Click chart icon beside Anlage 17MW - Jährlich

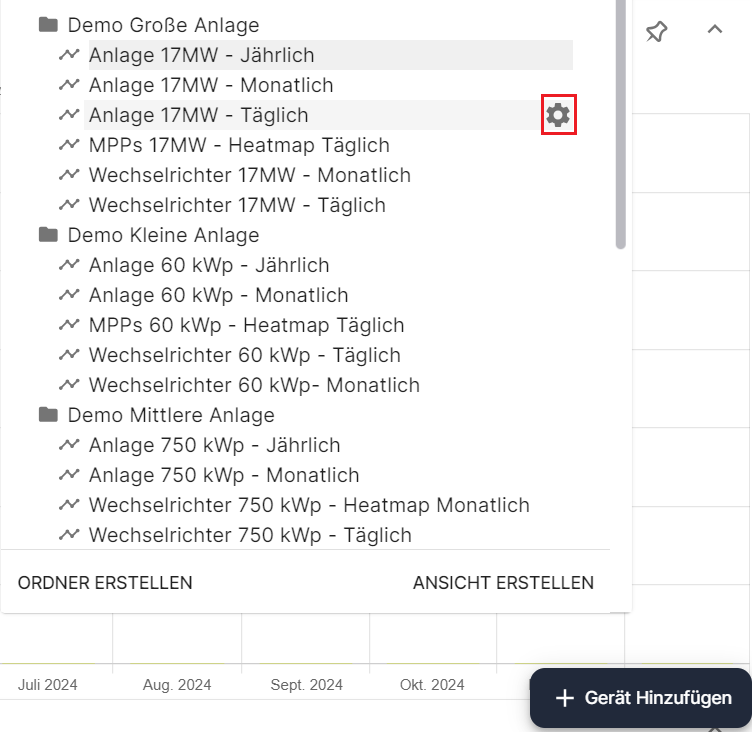(x=69, y=55)
